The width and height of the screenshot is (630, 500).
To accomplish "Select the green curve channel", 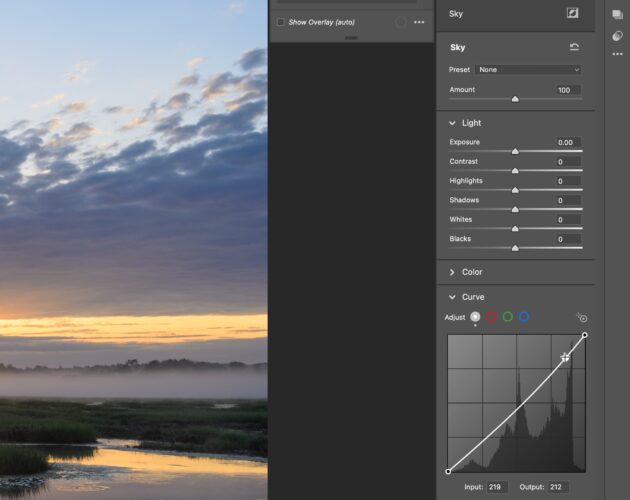I will point(508,317).
